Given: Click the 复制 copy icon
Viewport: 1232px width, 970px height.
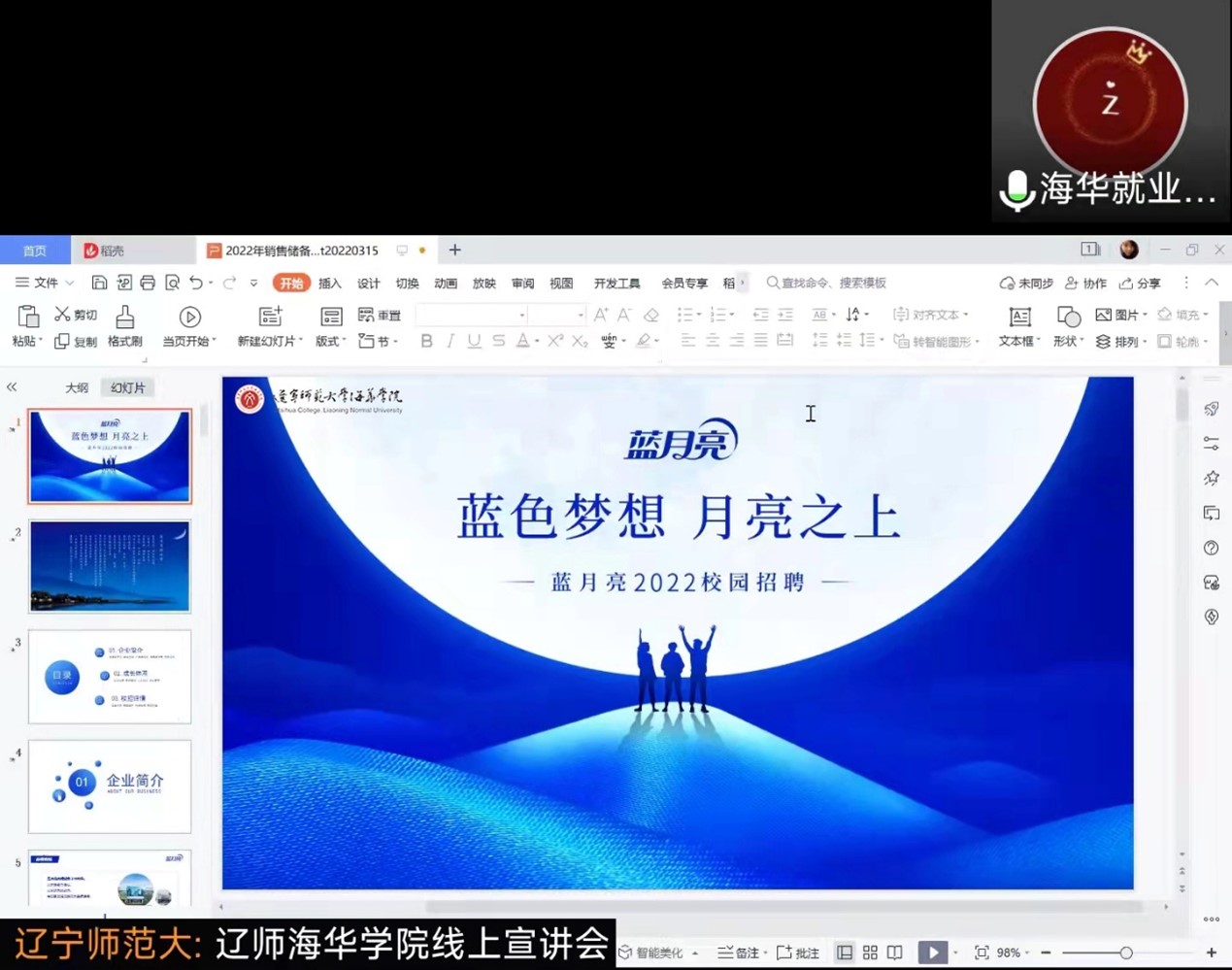Looking at the screenshot, I should [x=62, y=341].
